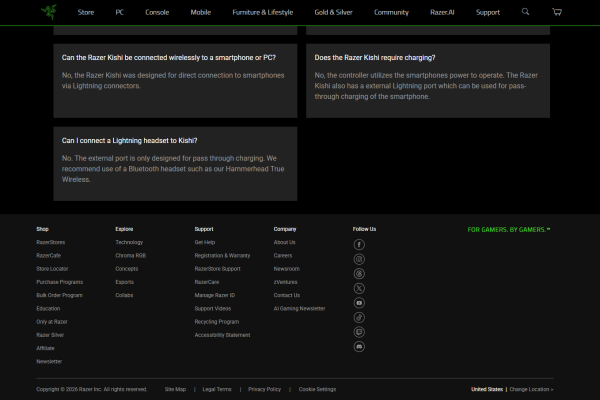Open Cookie Settings link
The width and height of the screenshot is (600, 400).
[x=317, y=389]
